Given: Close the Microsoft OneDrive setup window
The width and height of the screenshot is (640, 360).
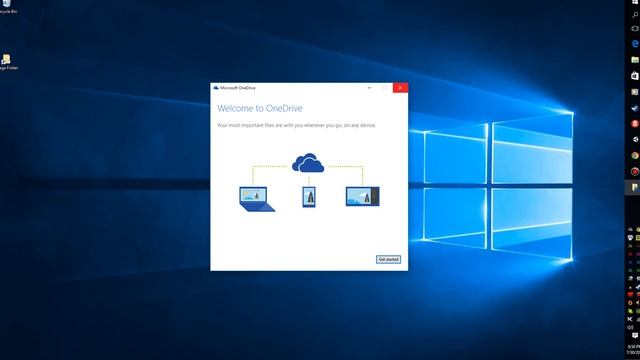Looking at the screenshot, I should pos(400,88).
